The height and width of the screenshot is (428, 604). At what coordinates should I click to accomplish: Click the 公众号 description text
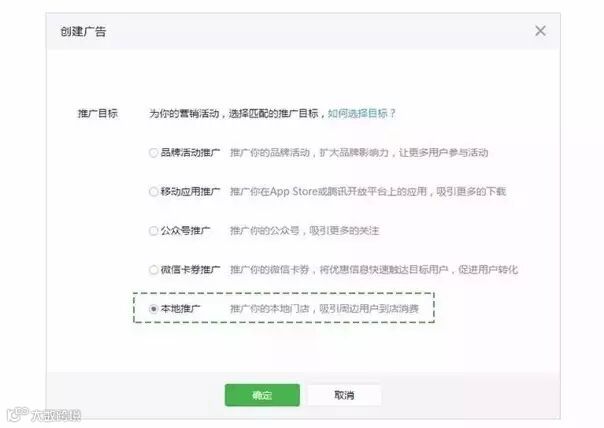305,231
